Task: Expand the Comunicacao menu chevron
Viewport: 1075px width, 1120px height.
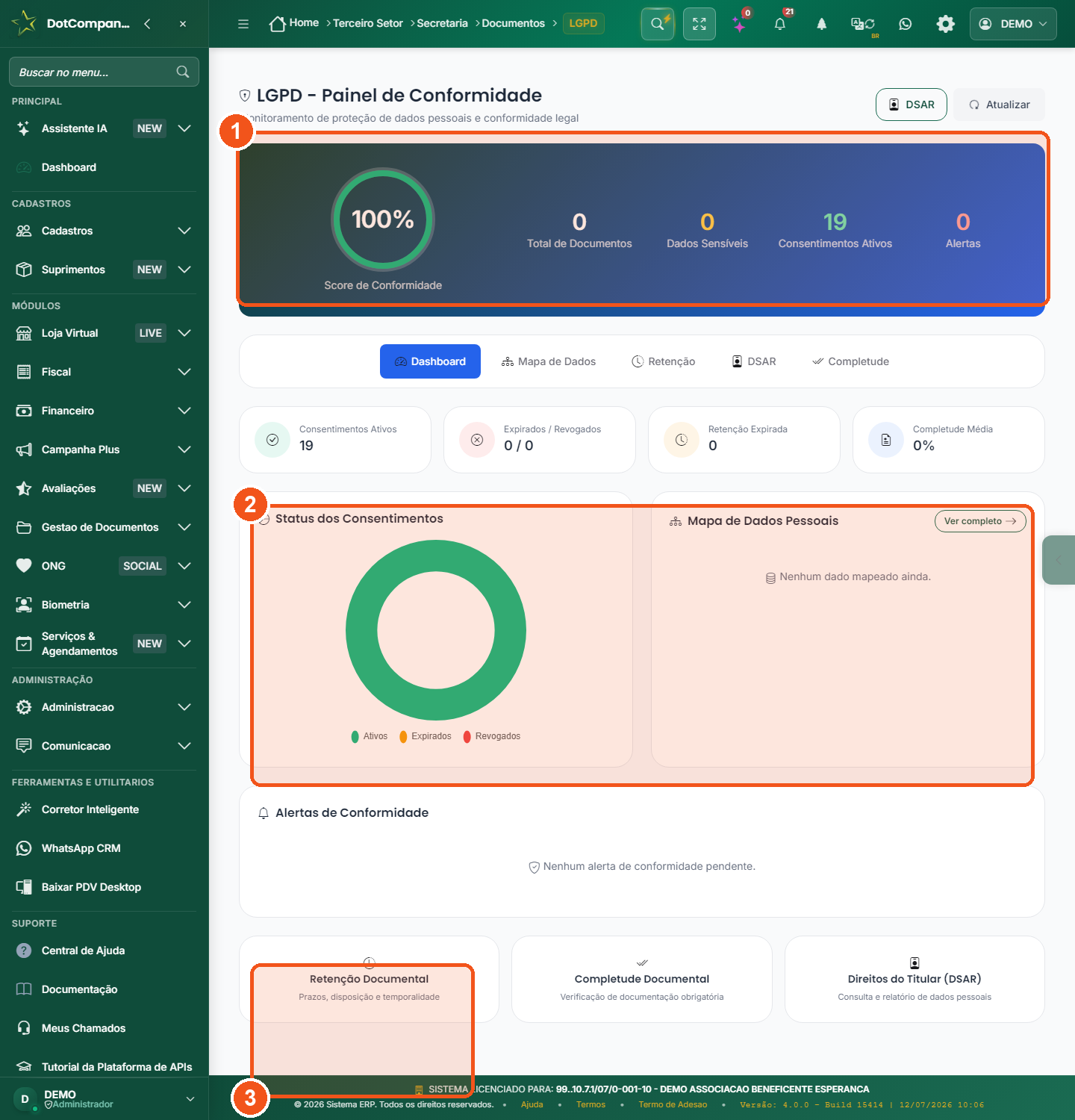Action: (x=184, y=746)
